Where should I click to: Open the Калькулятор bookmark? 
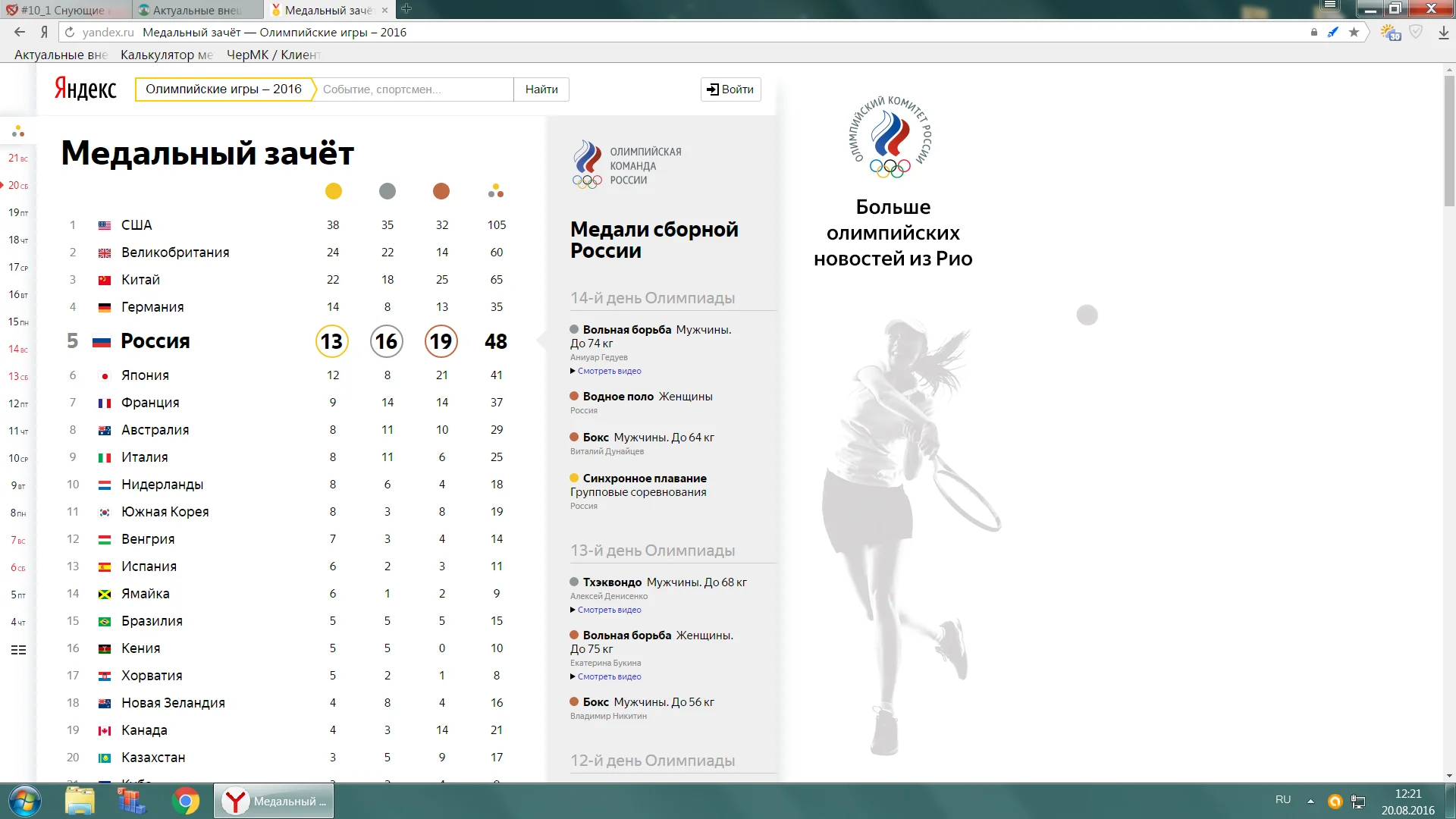coord(166,55)
